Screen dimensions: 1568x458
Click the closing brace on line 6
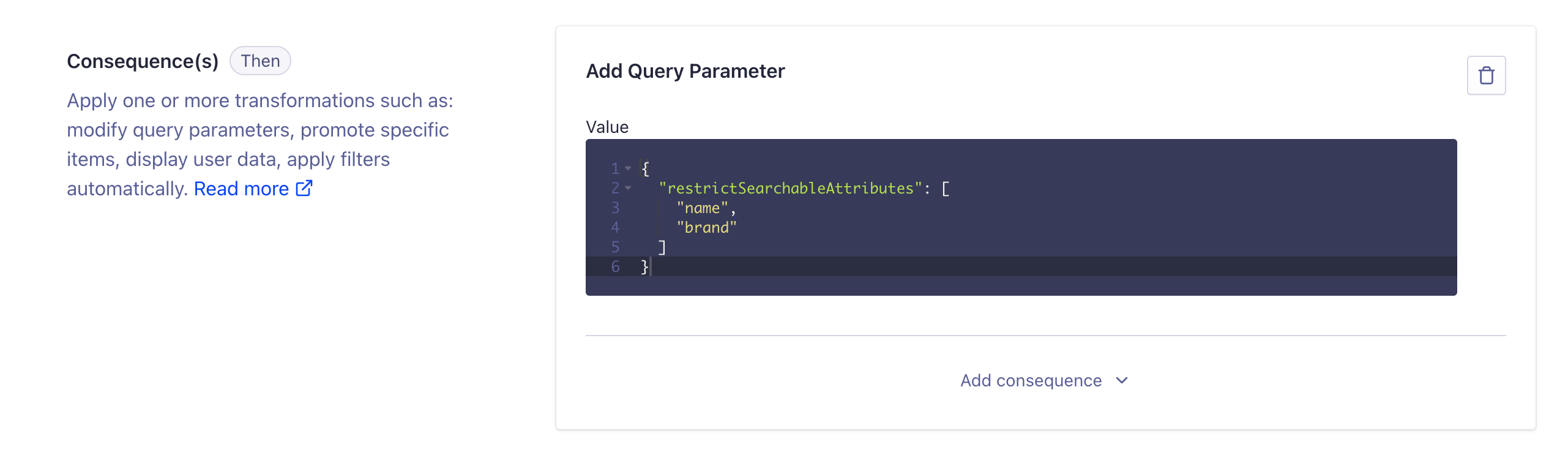(644, 266)
